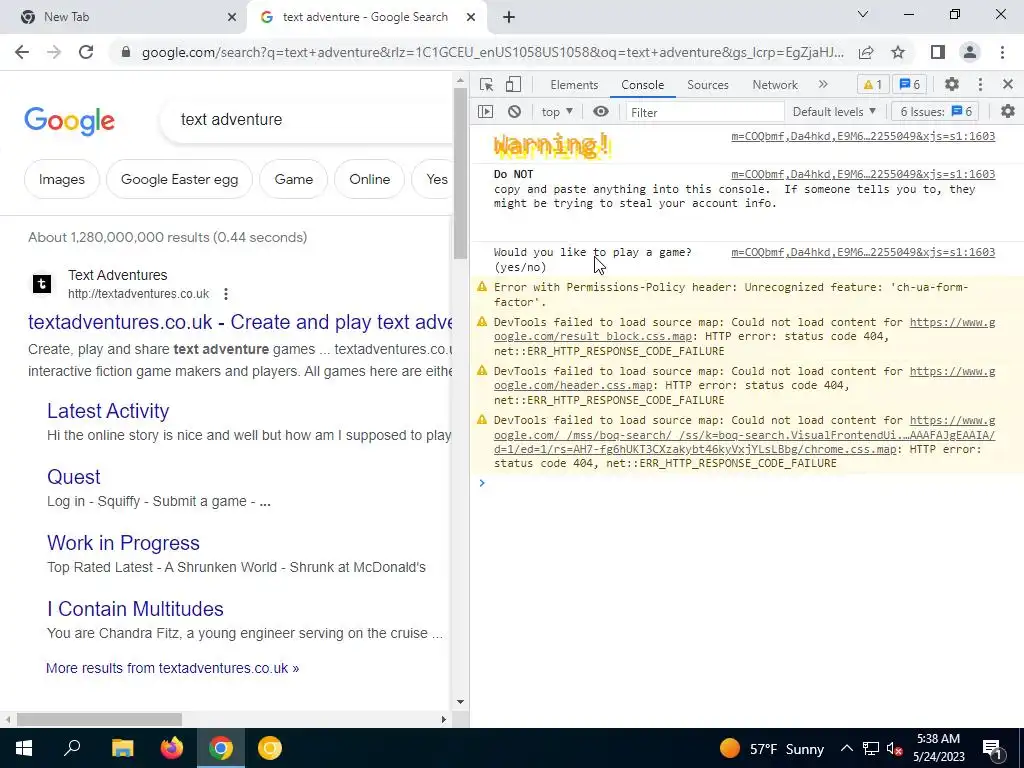The image size is (1024, 768).
Task: Open the tab search chevron
Action: [x=863, y=14]
